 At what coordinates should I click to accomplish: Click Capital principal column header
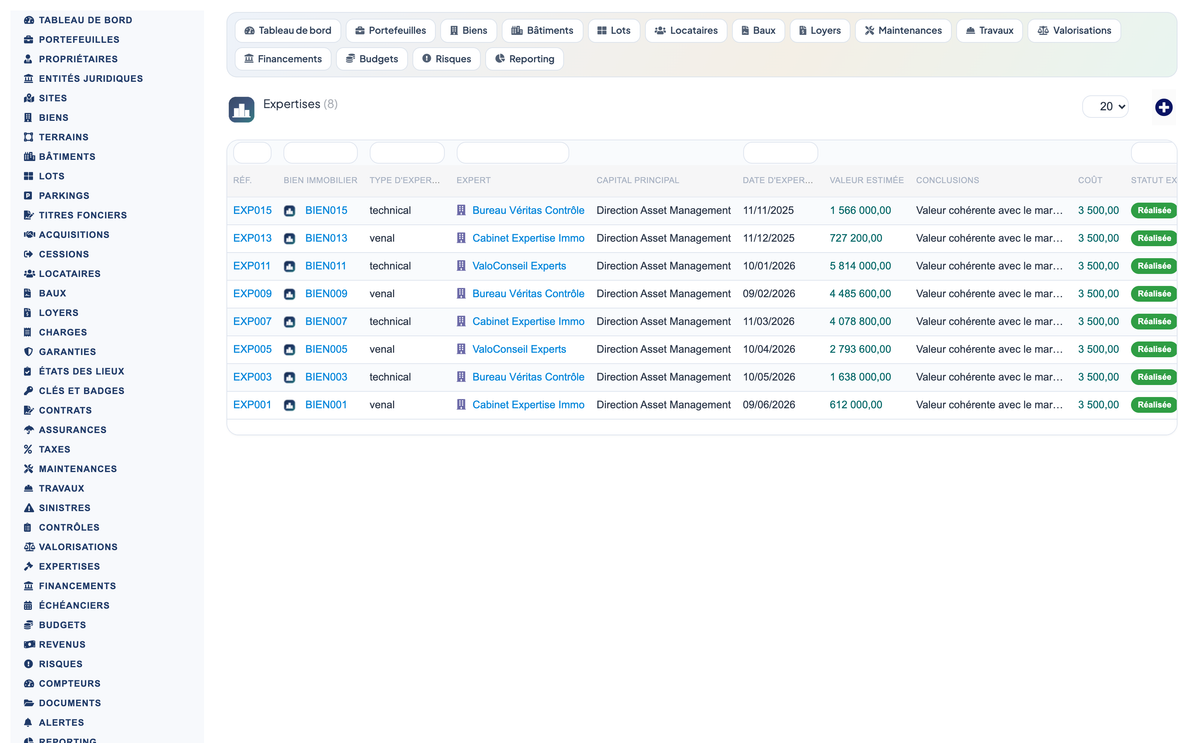(x=637, y=181)
